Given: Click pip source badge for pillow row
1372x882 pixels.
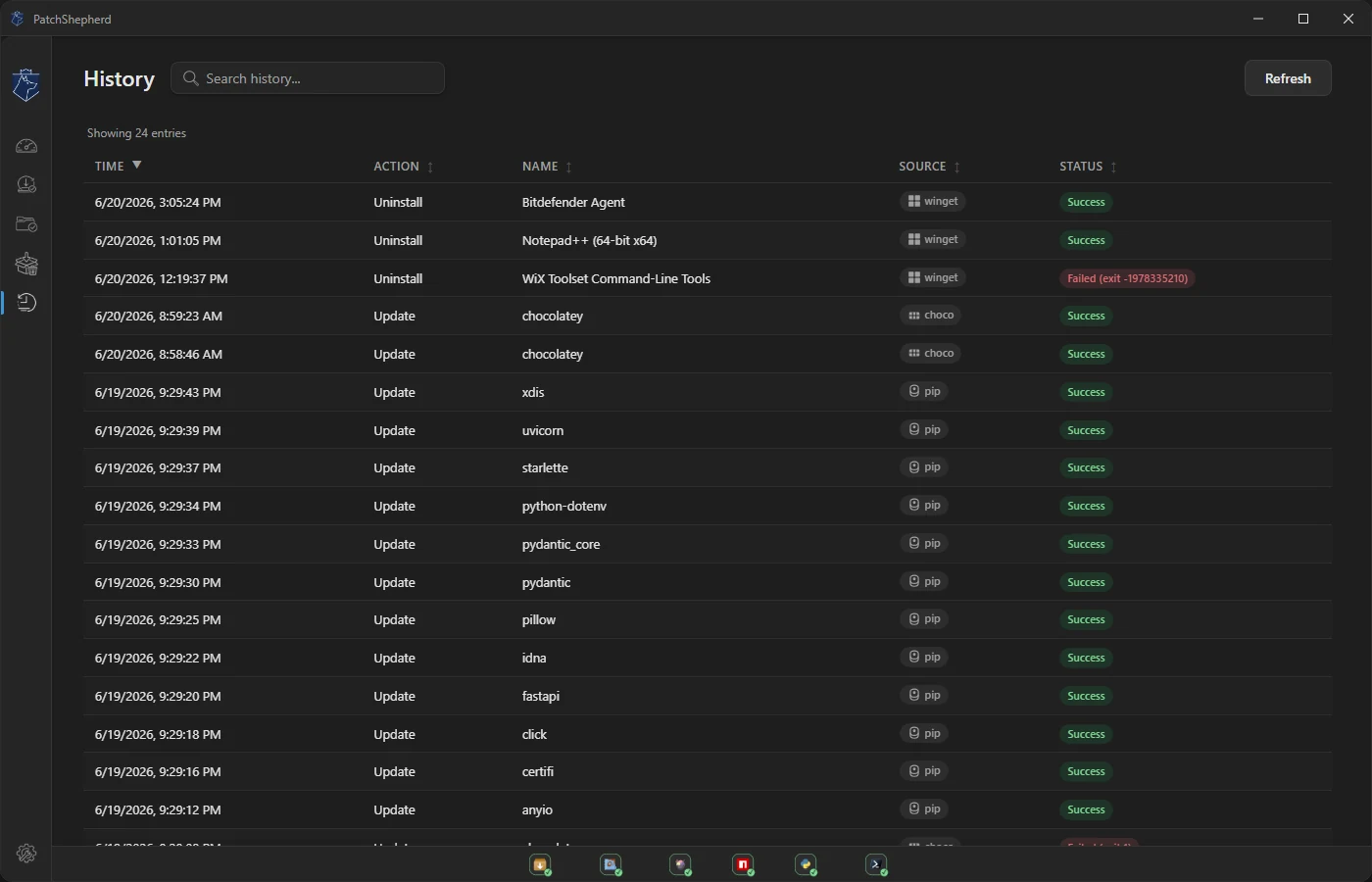Looking at the screenshot, I should [924, 618].
